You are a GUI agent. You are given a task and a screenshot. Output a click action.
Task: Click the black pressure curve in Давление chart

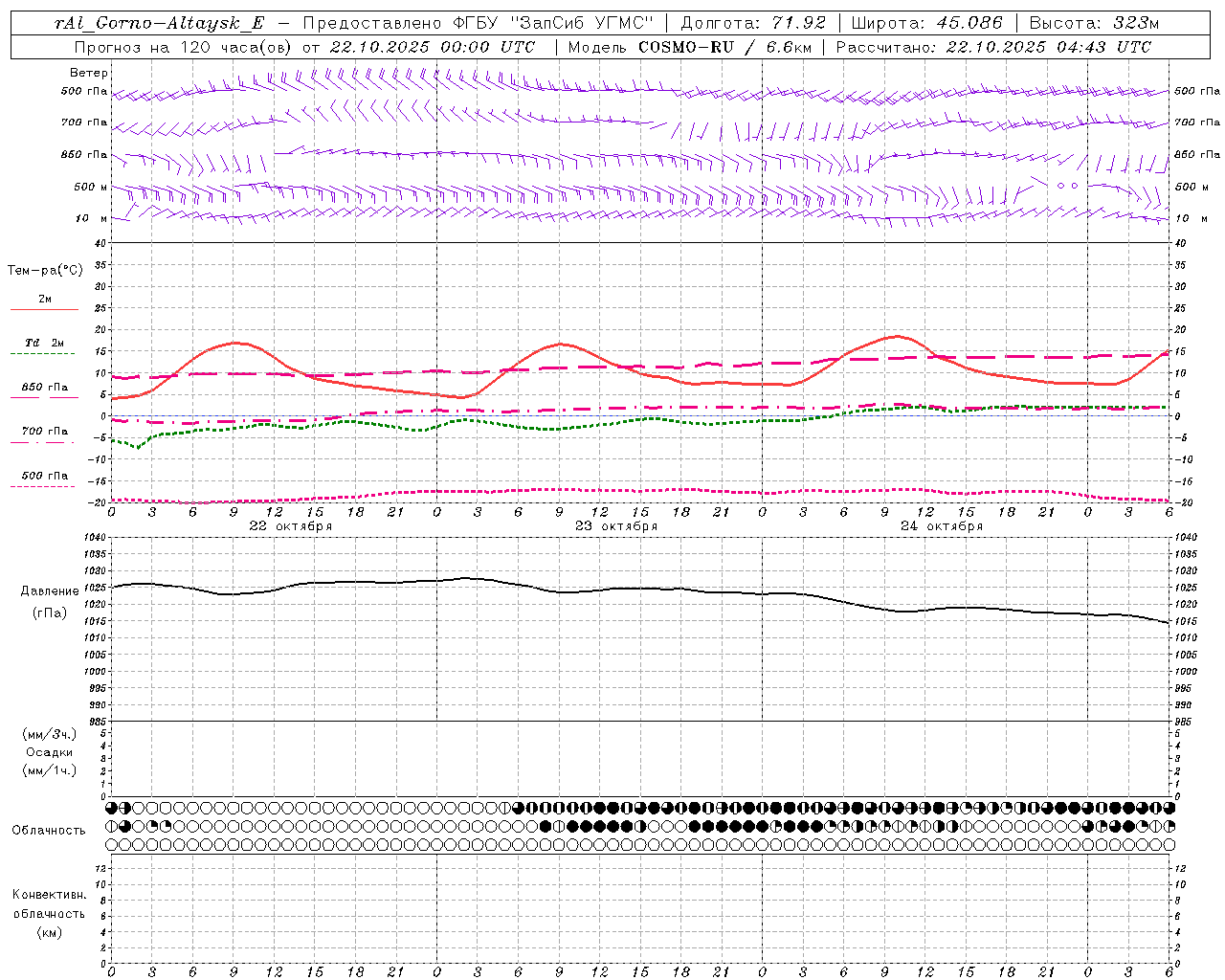(639, 589)
